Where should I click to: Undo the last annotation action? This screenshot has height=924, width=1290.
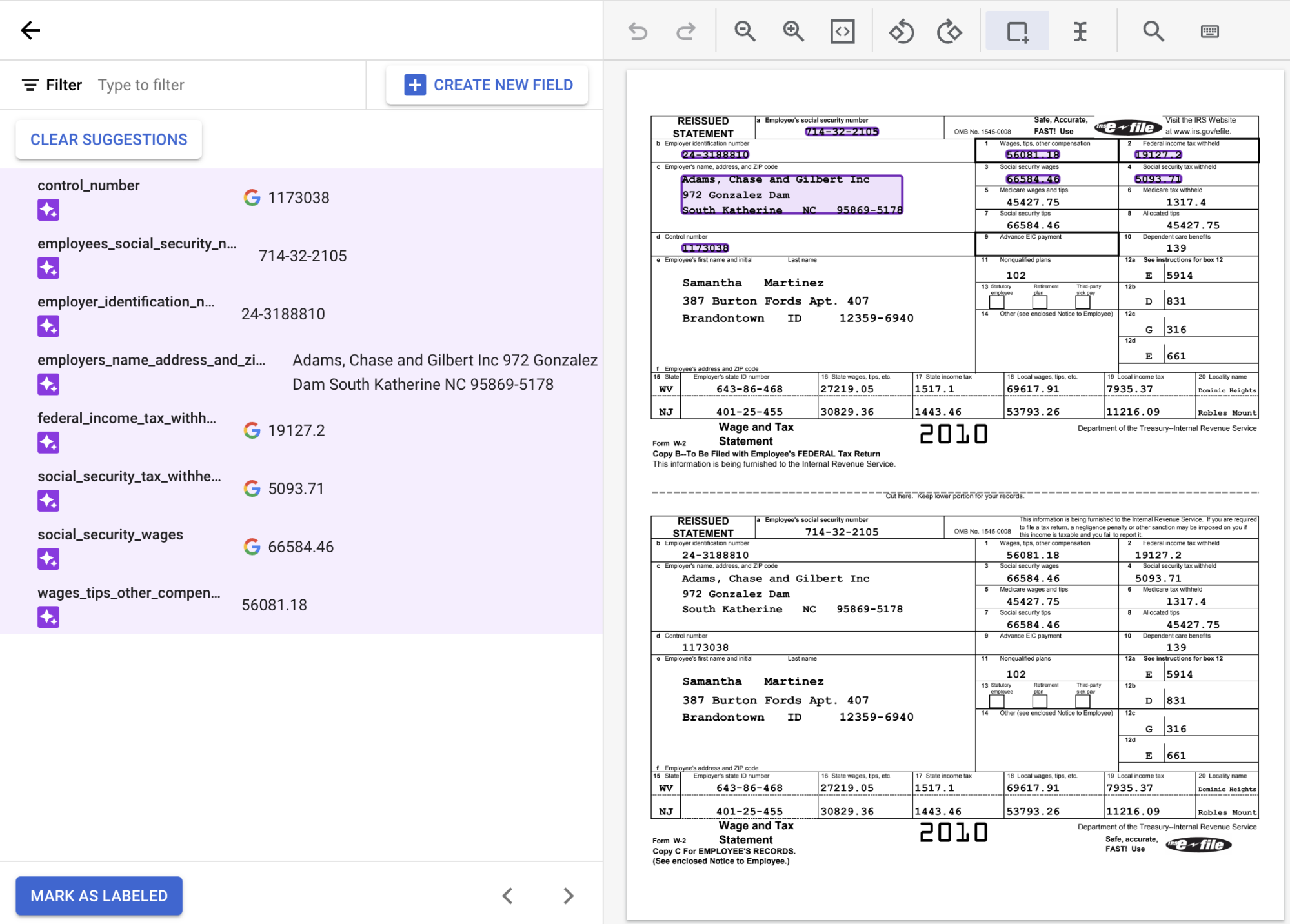638,30
